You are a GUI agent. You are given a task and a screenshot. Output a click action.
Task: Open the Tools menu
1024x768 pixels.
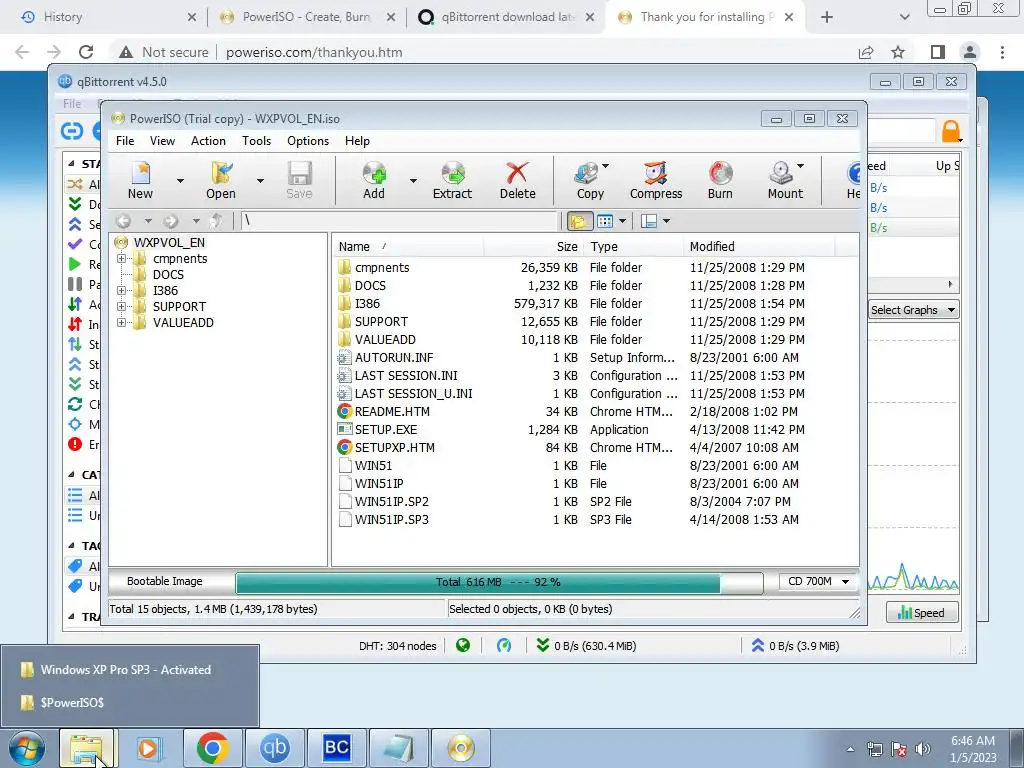[256, 140]
